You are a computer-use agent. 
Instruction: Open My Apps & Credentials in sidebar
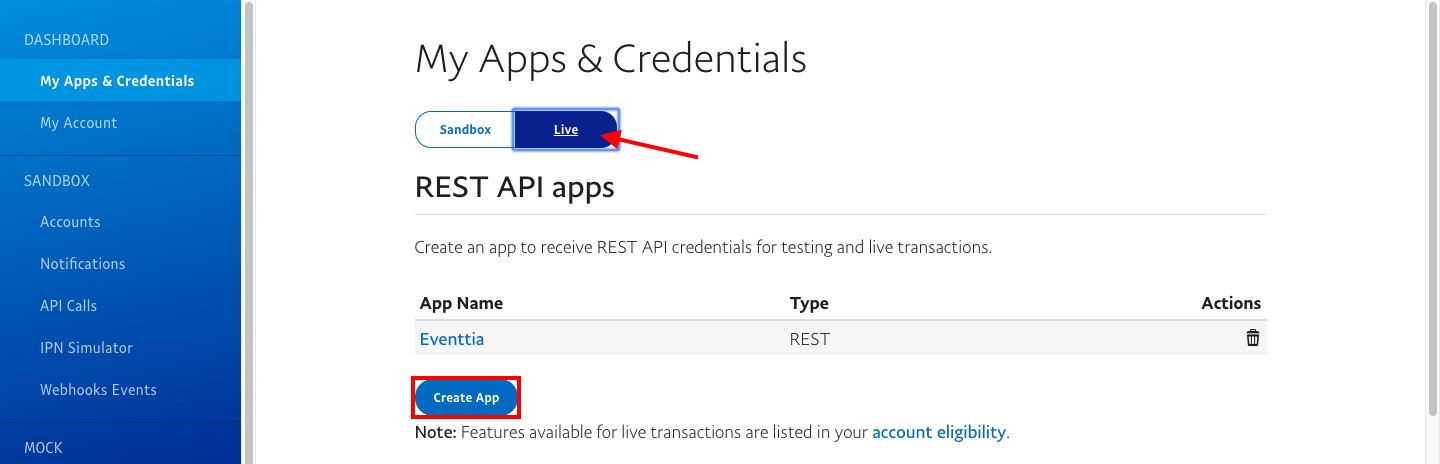tap(117, 81)
